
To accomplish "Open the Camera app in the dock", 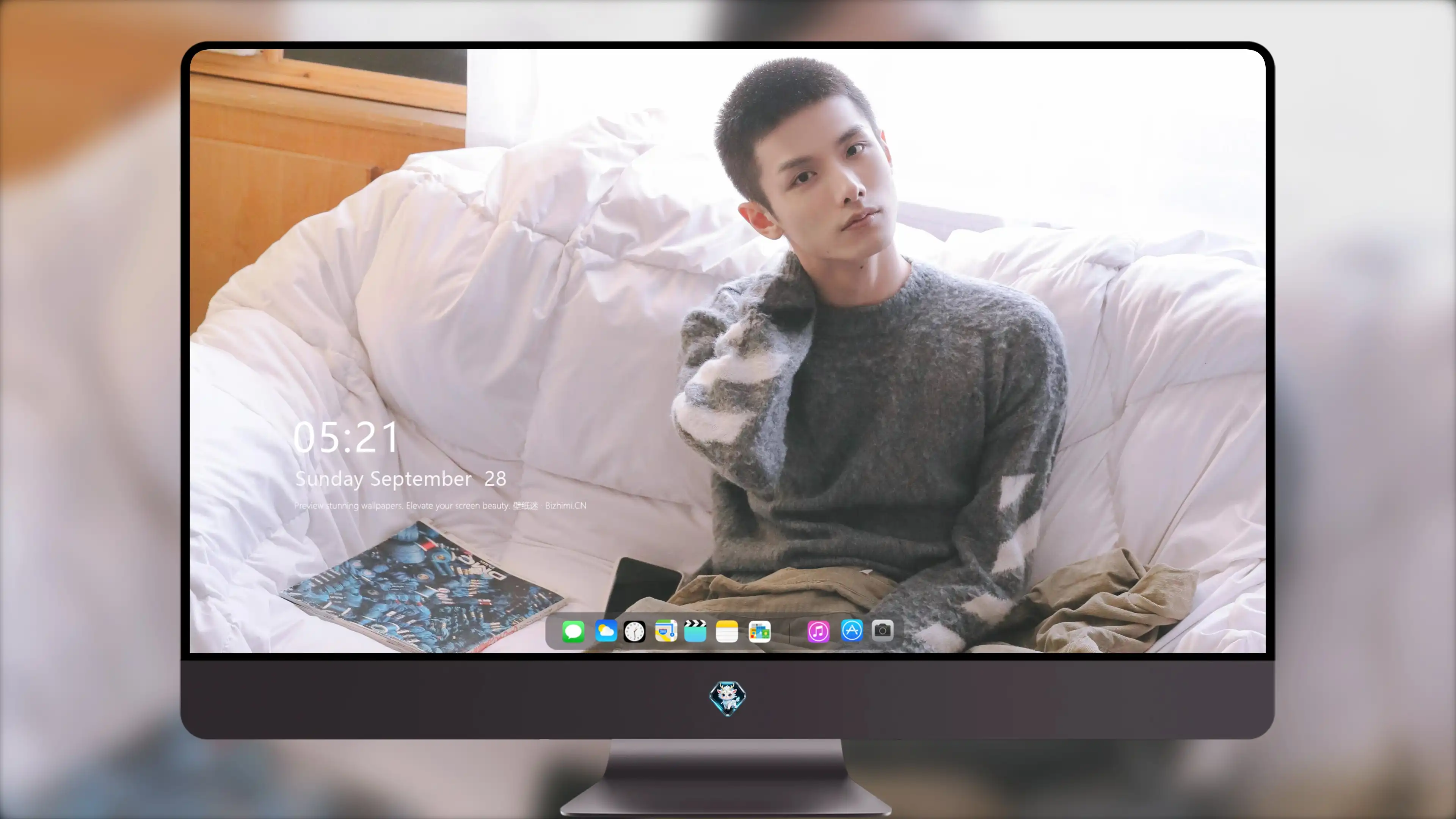I will pos(882,631).
